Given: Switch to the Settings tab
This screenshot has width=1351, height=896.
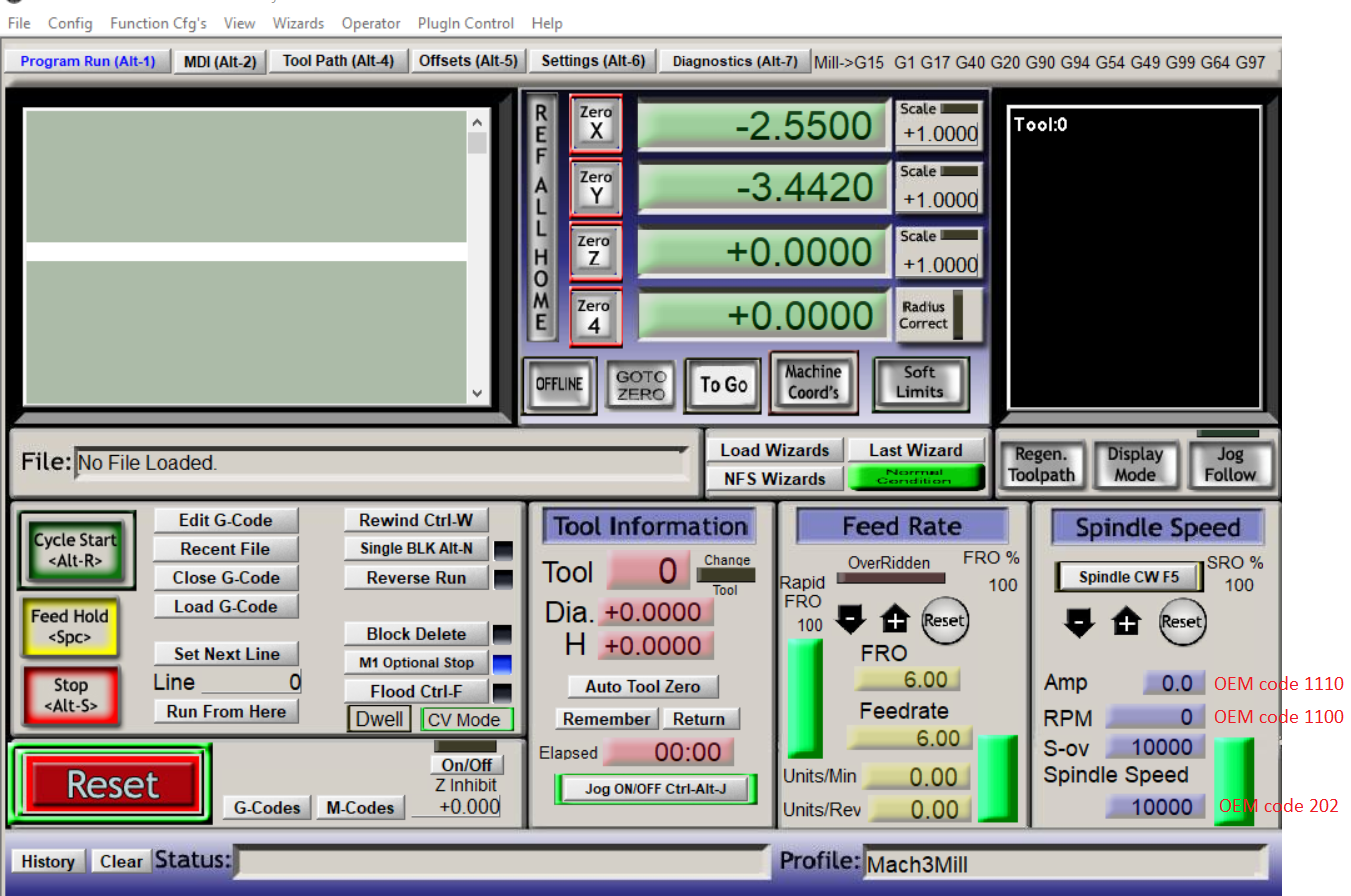Looking at the screenshot, I should tap(593, 61).
